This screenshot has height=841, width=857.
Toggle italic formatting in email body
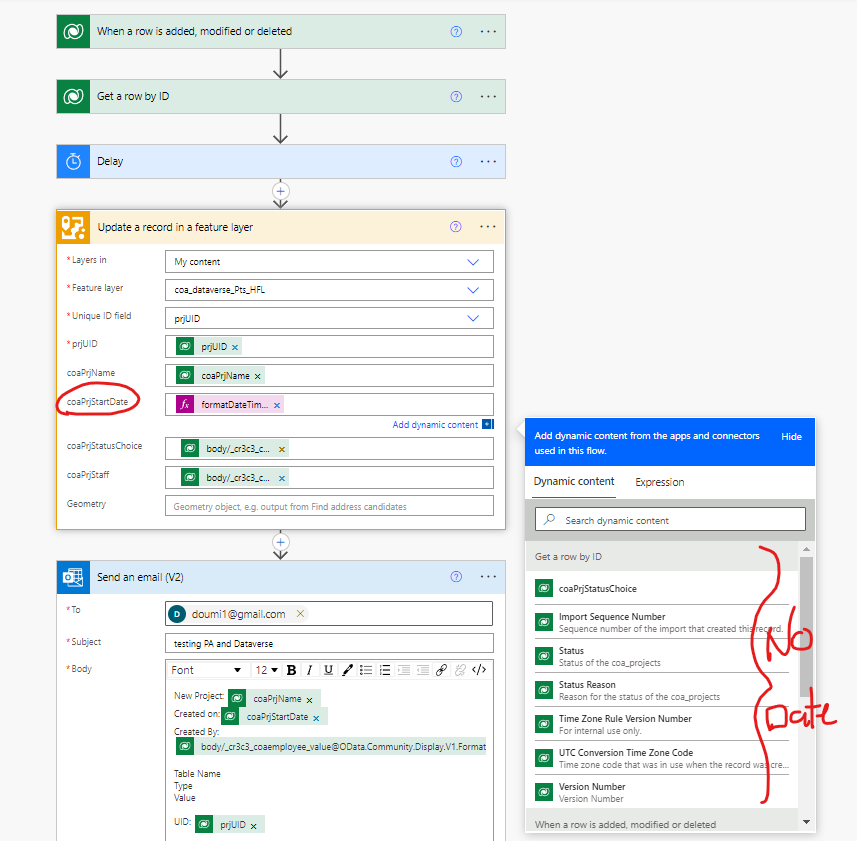click(309, 669)
